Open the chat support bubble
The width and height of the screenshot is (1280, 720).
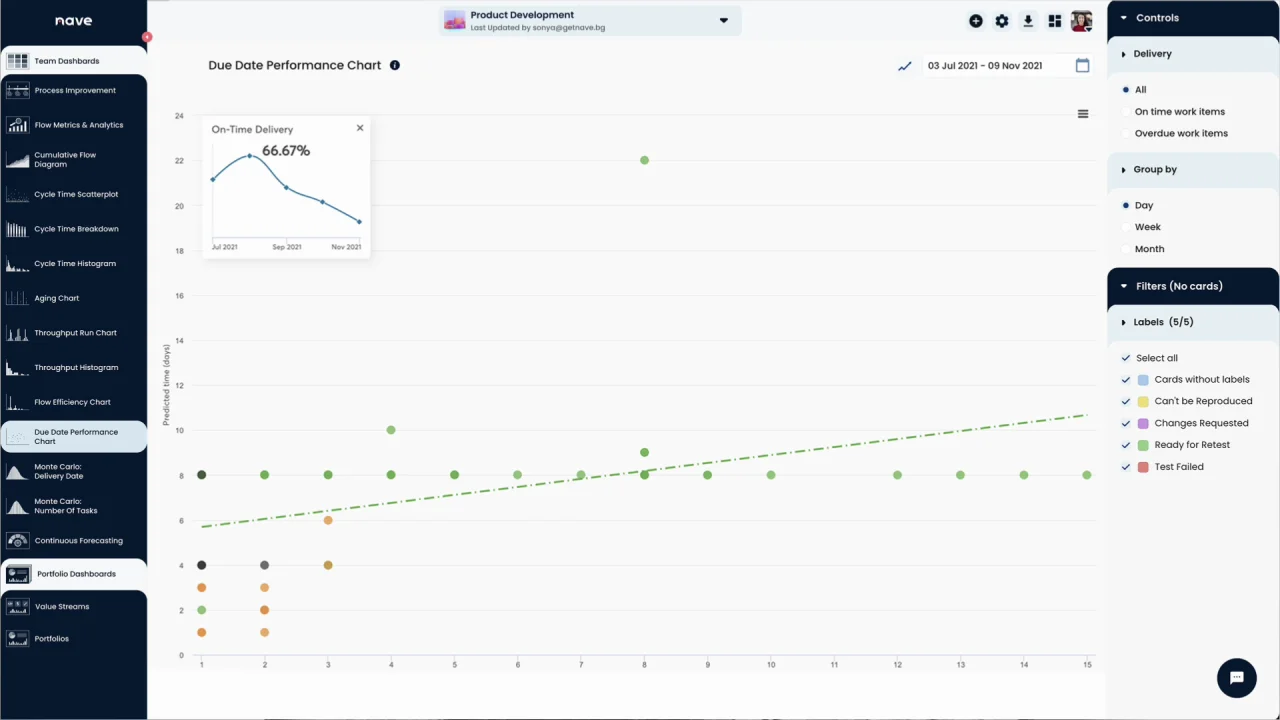[1236, 678]
